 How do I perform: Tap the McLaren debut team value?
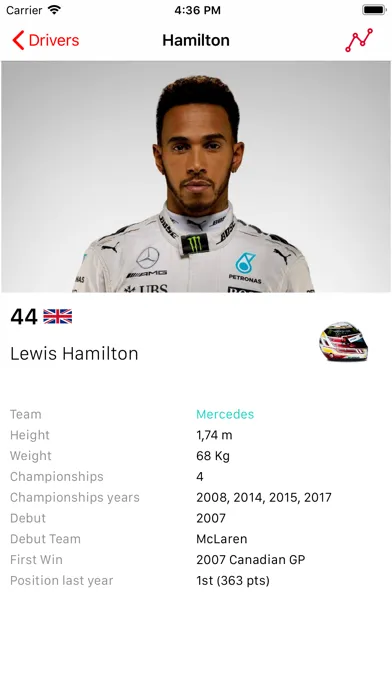(222, 539)
